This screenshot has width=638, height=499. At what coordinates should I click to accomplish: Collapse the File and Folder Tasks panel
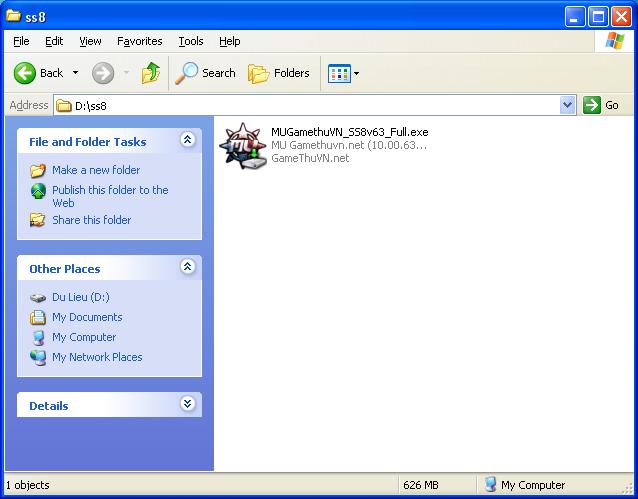188,140
